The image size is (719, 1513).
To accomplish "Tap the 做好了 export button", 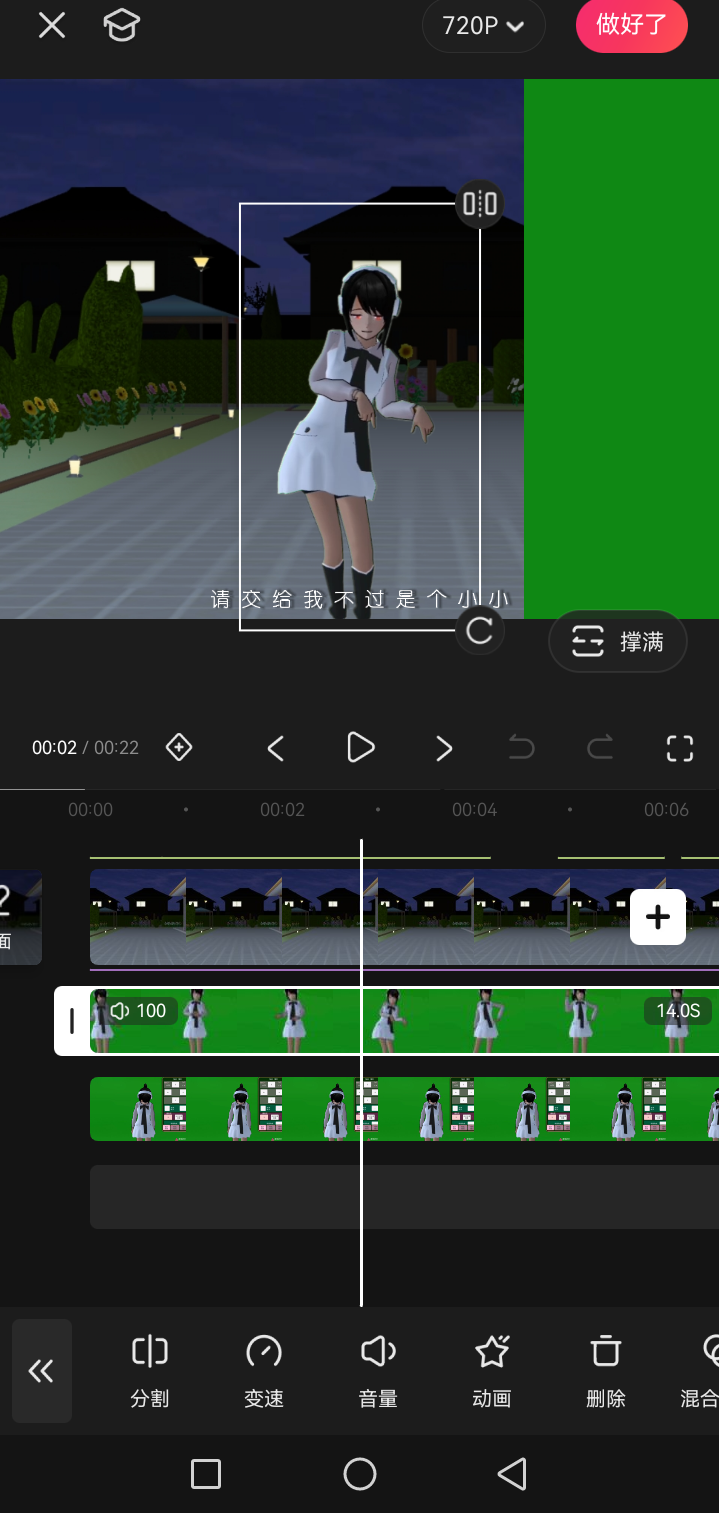I will pos(631,26).
